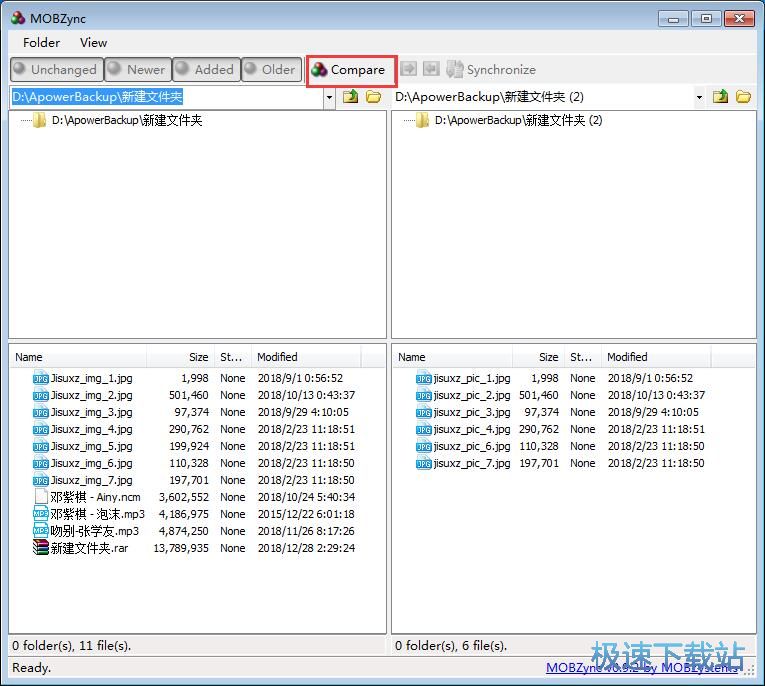The width and height of the screenshot is (765, 686).
Task: Select the left tree folder 新建文件夹
Action: pyautogui.click(x=127, y=120)
